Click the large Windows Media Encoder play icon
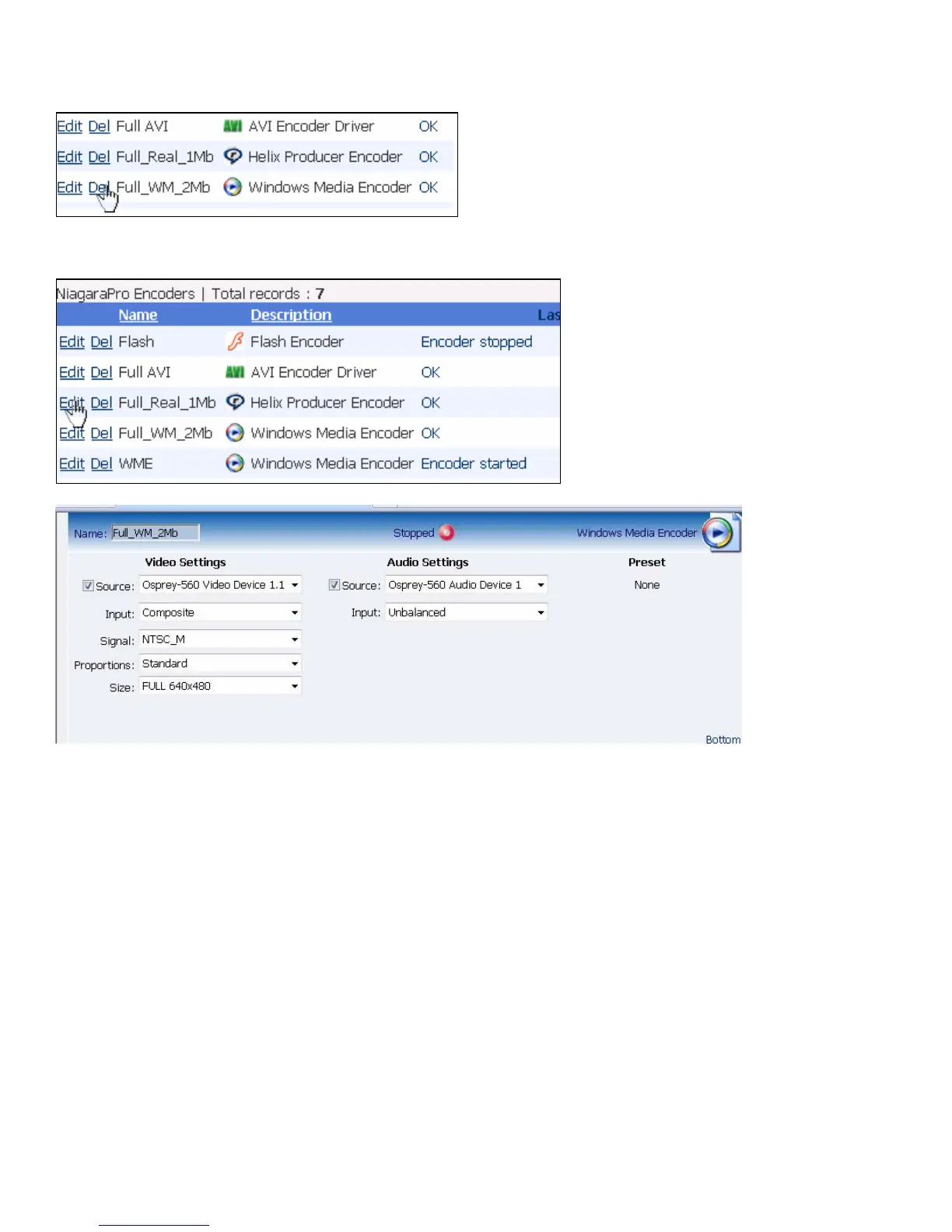This screenshot has height=1232, width=952. coord(718,533)
